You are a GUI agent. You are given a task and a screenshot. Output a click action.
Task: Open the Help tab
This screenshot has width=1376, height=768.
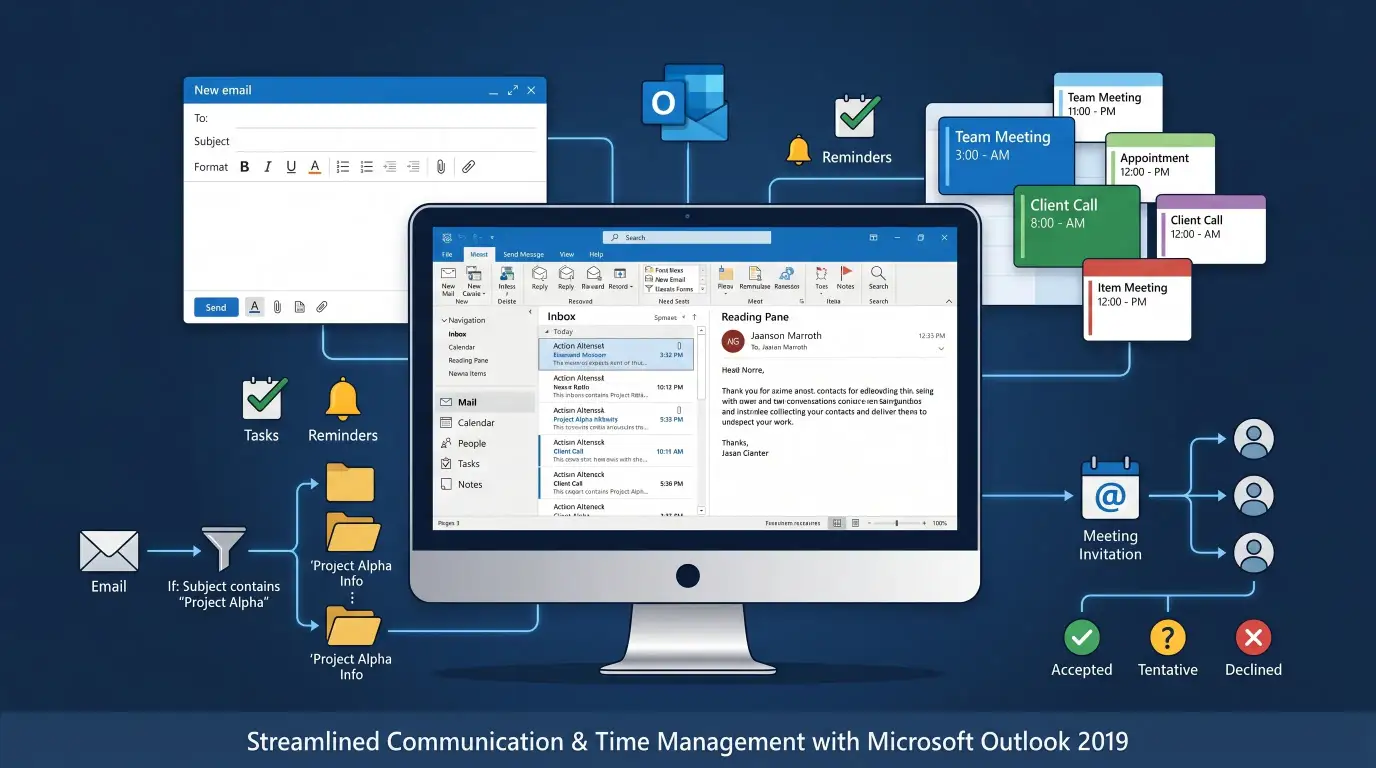[x=596, y=254]
